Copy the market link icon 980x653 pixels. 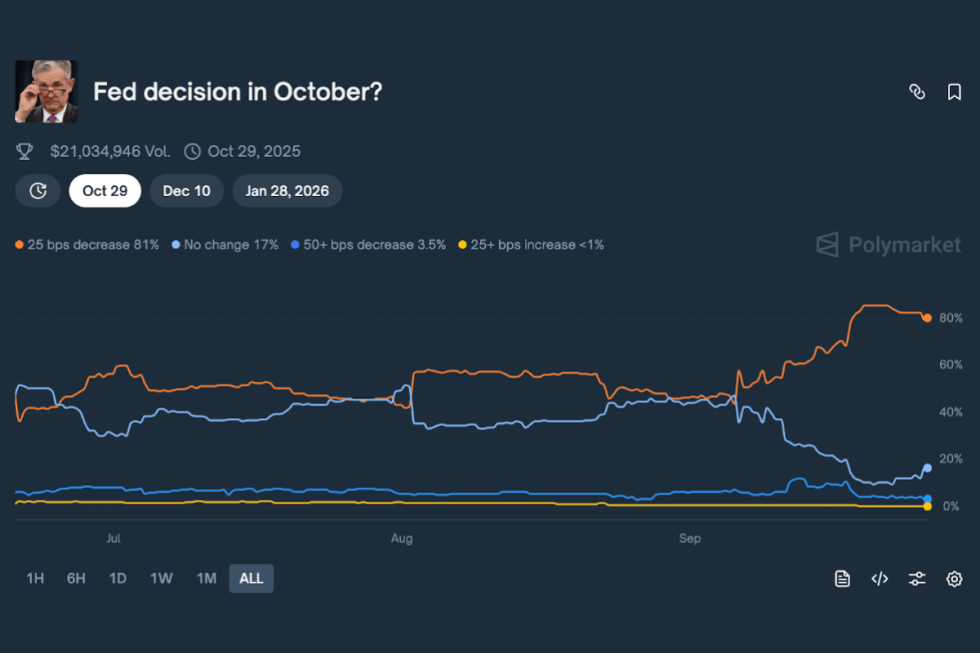click(x=917, y=91)
